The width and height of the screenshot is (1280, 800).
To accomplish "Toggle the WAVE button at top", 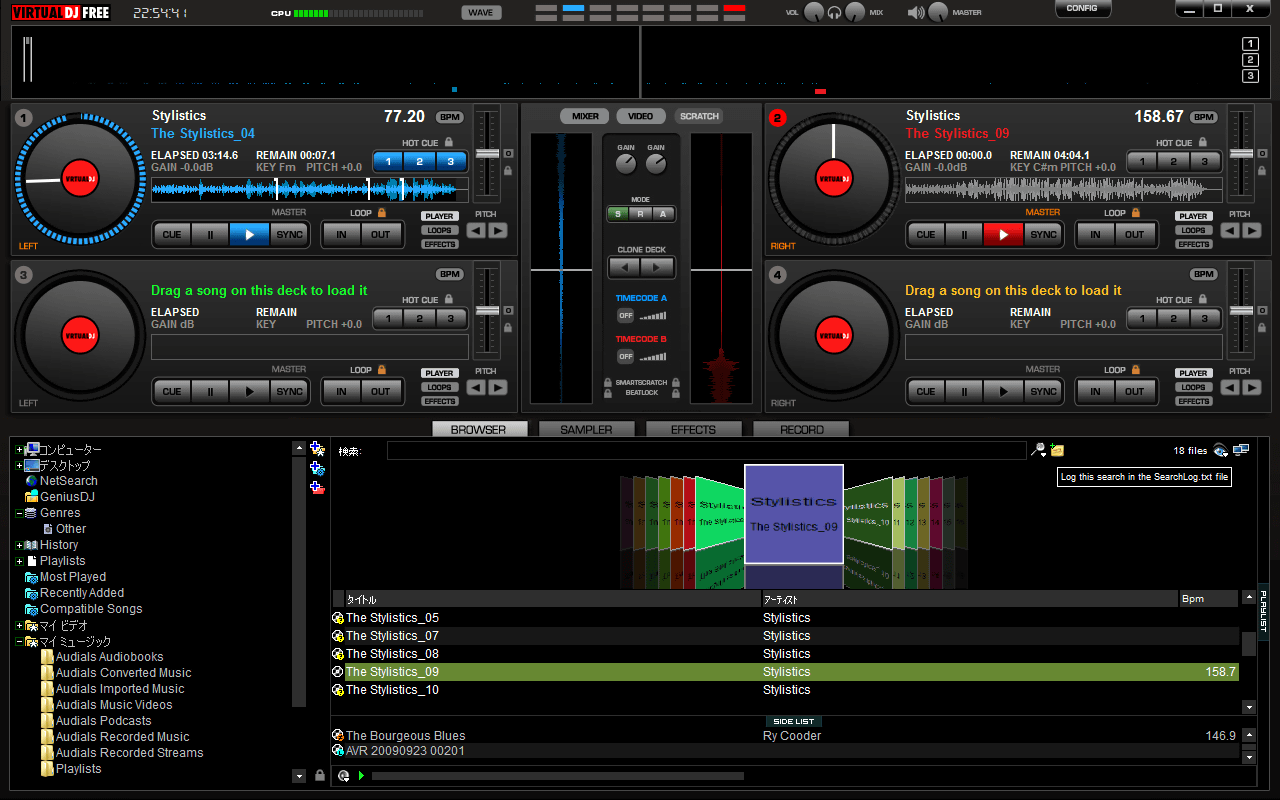I will 481,12.
